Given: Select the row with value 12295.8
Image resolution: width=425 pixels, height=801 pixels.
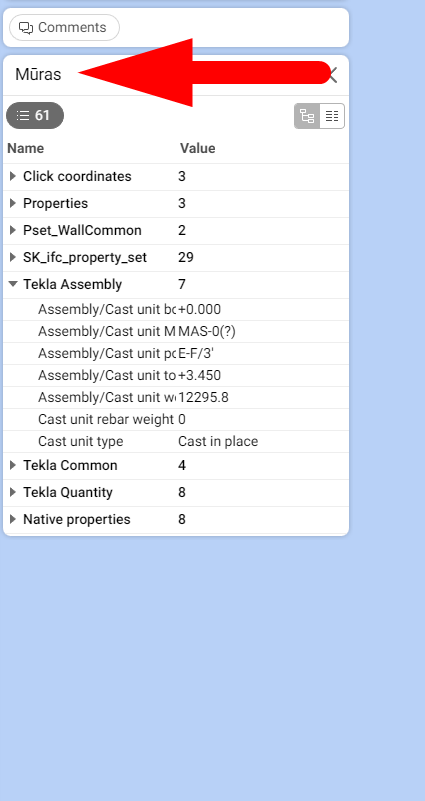Looking at the screenshot, I should (176, 397).
